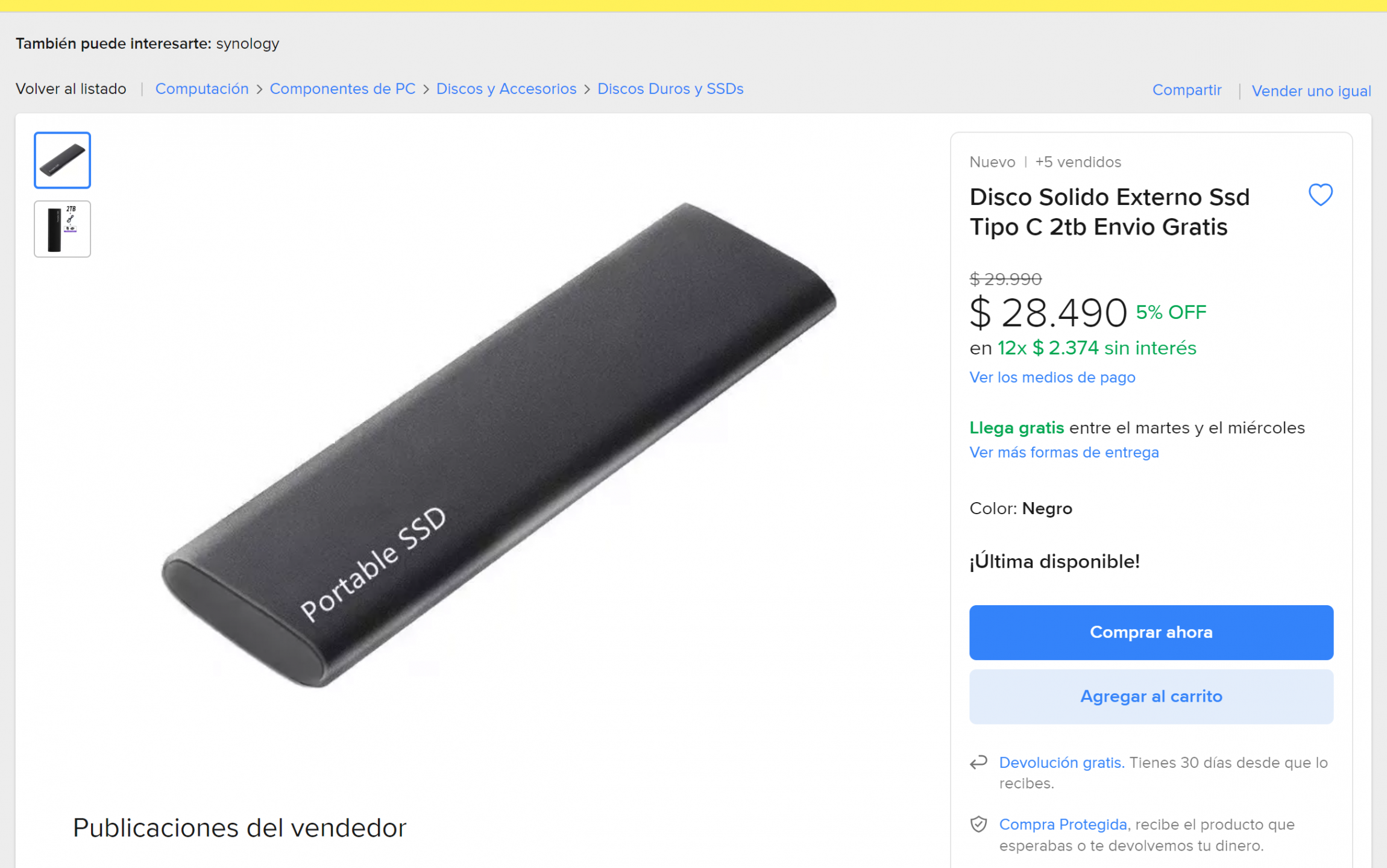Go to Discos y Accesorios category
This screenshot has height=868, width=1387.
click(506, 89)
